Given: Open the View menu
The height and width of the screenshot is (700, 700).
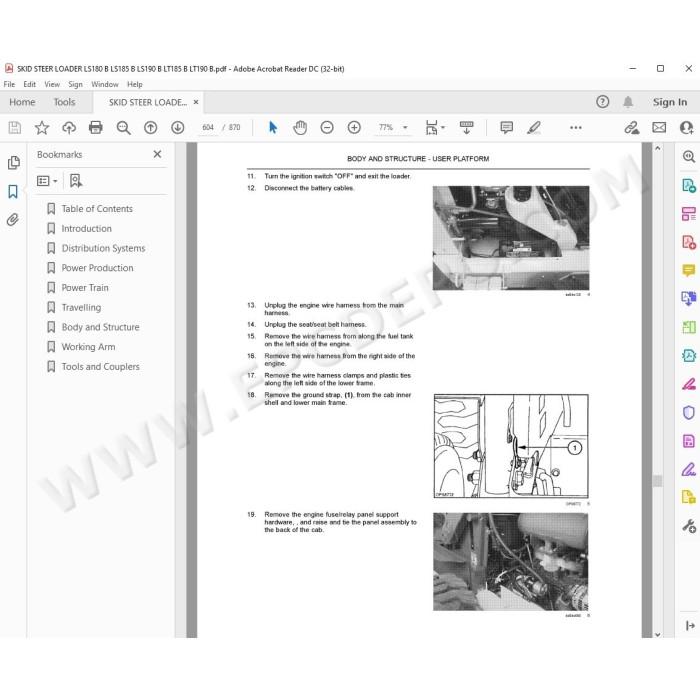Looking at the screenshot, I should [x=52, y=84].
